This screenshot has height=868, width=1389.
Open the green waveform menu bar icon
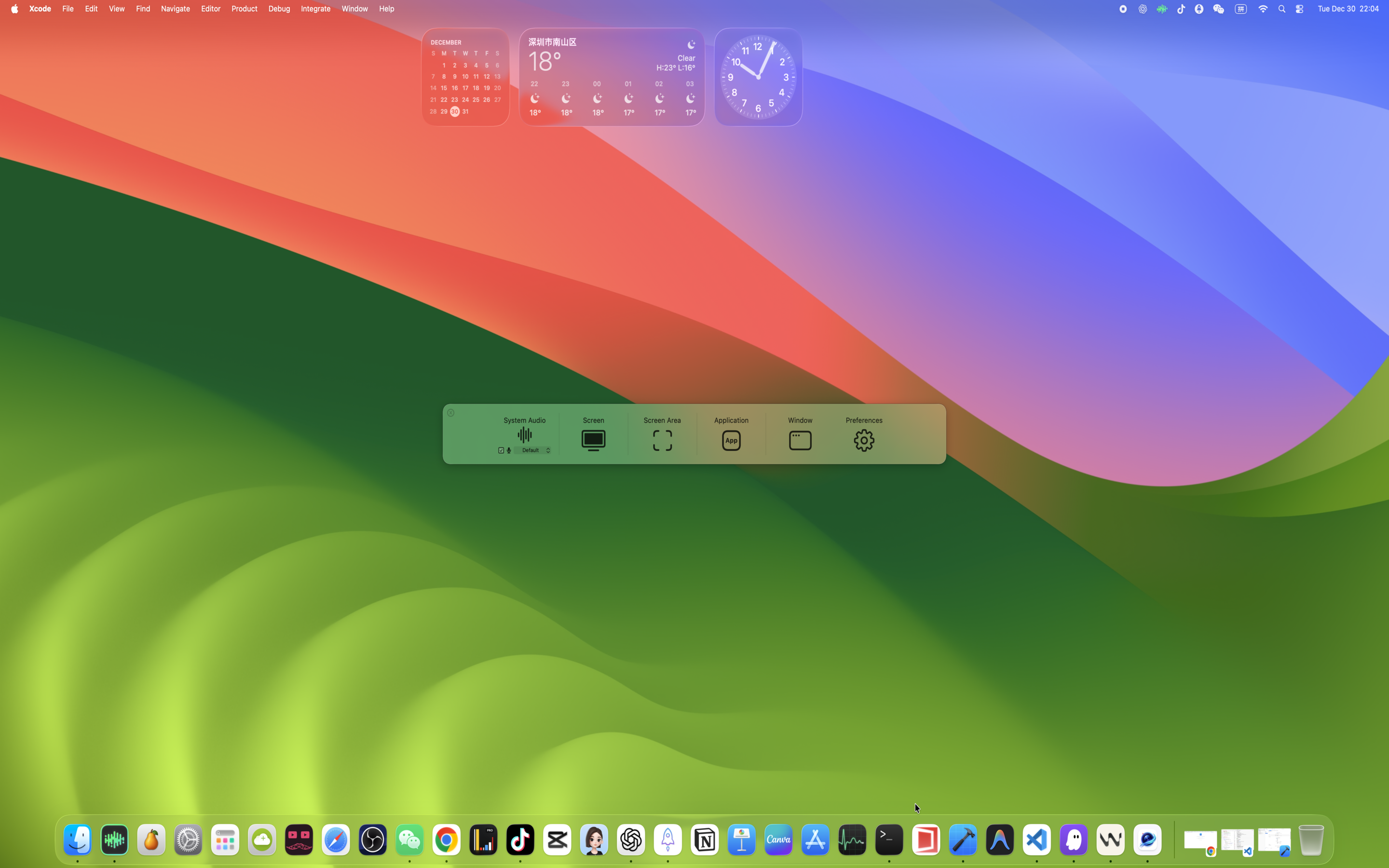tap(1162, 9)
